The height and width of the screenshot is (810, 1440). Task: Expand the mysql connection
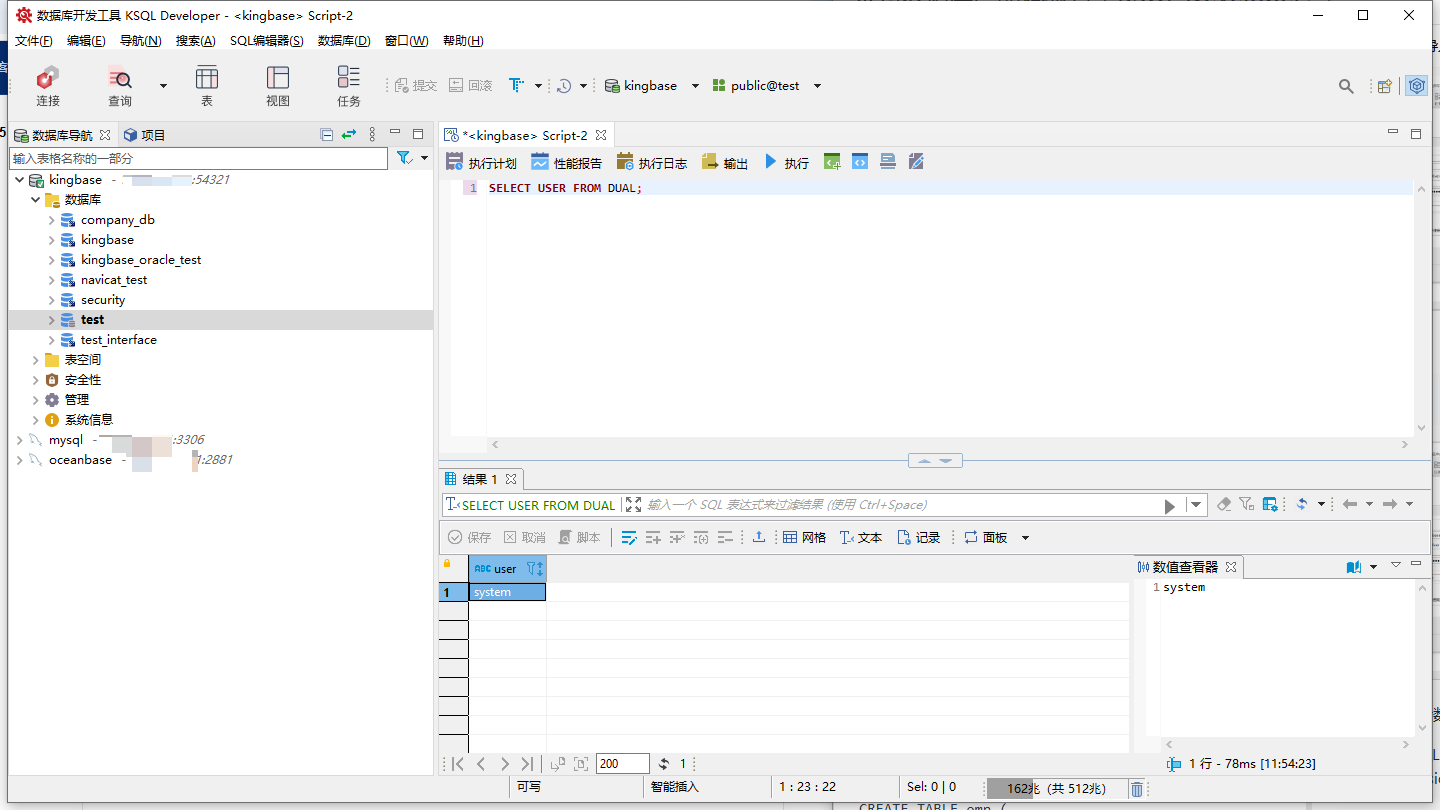coord(19,440)
